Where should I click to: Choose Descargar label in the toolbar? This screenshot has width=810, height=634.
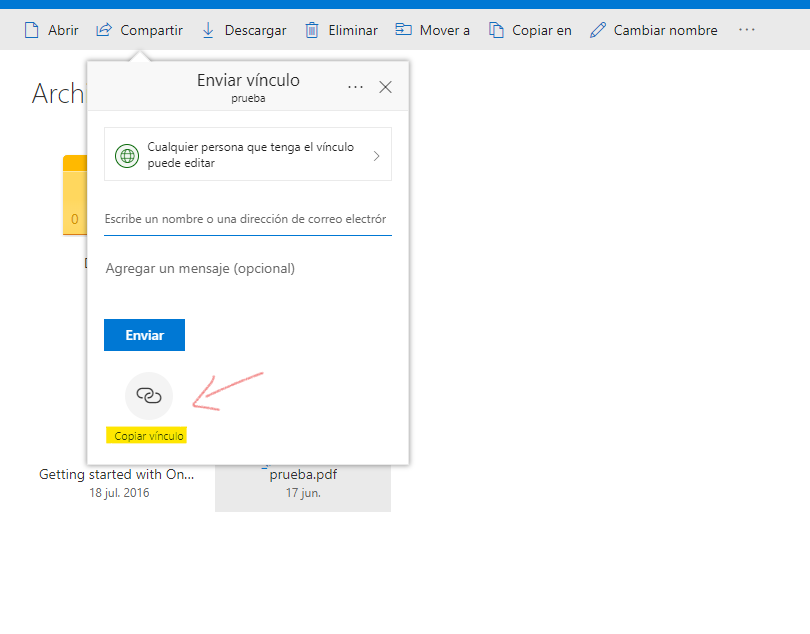pos(255,30)
